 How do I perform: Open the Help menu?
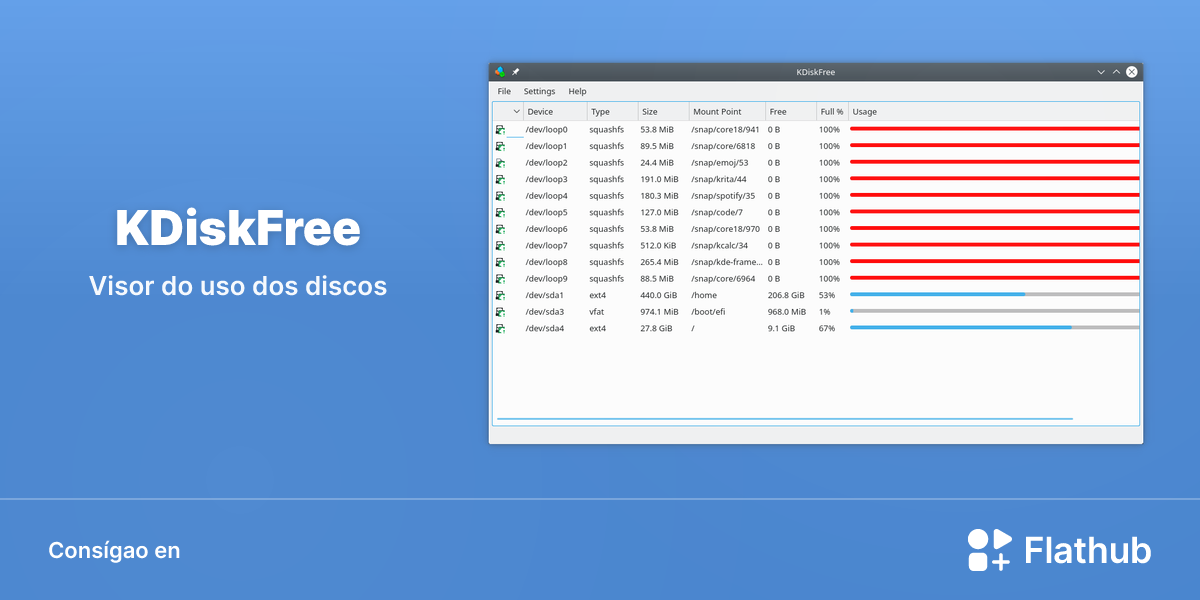[x=577, y=91]
